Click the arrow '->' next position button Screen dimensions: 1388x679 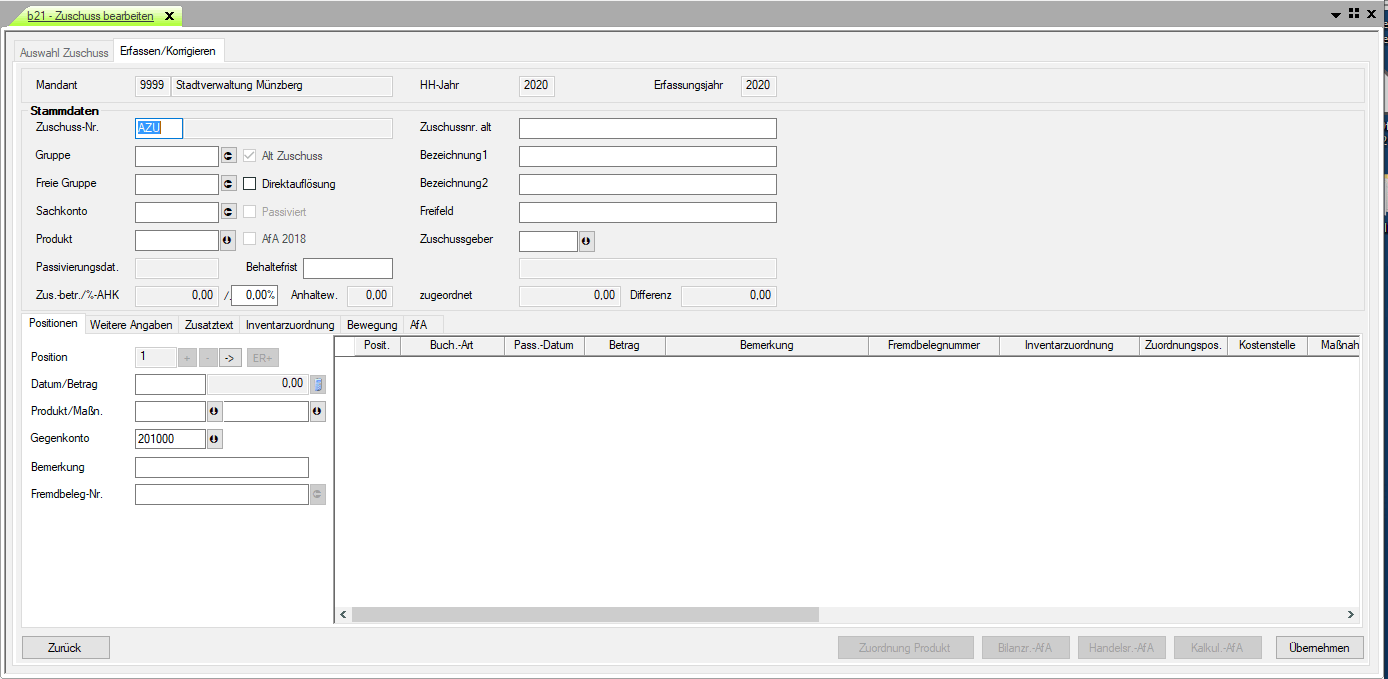(228, 357)
